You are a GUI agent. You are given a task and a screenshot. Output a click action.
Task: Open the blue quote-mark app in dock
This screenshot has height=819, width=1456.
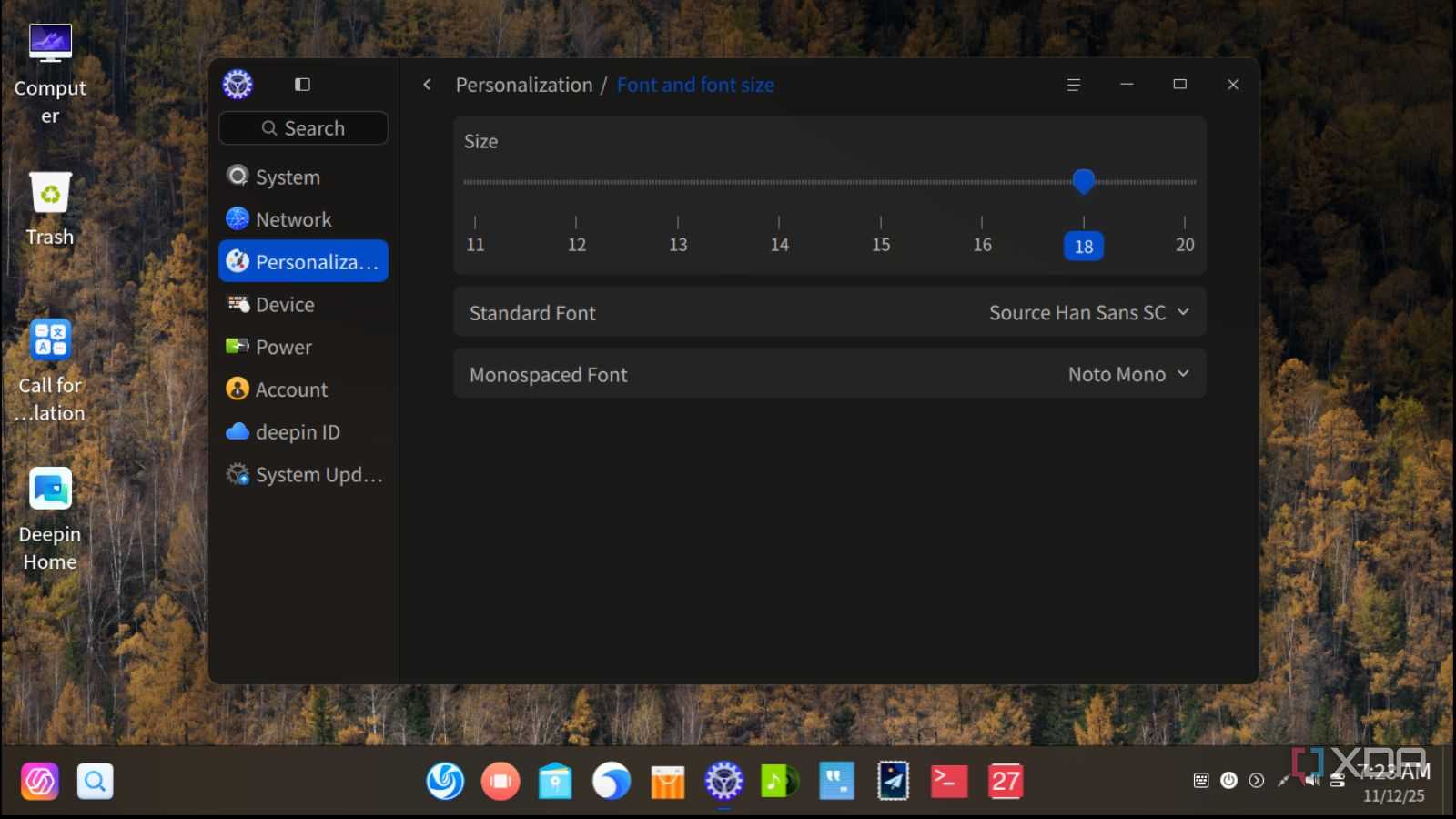click(x=836, y=781)
